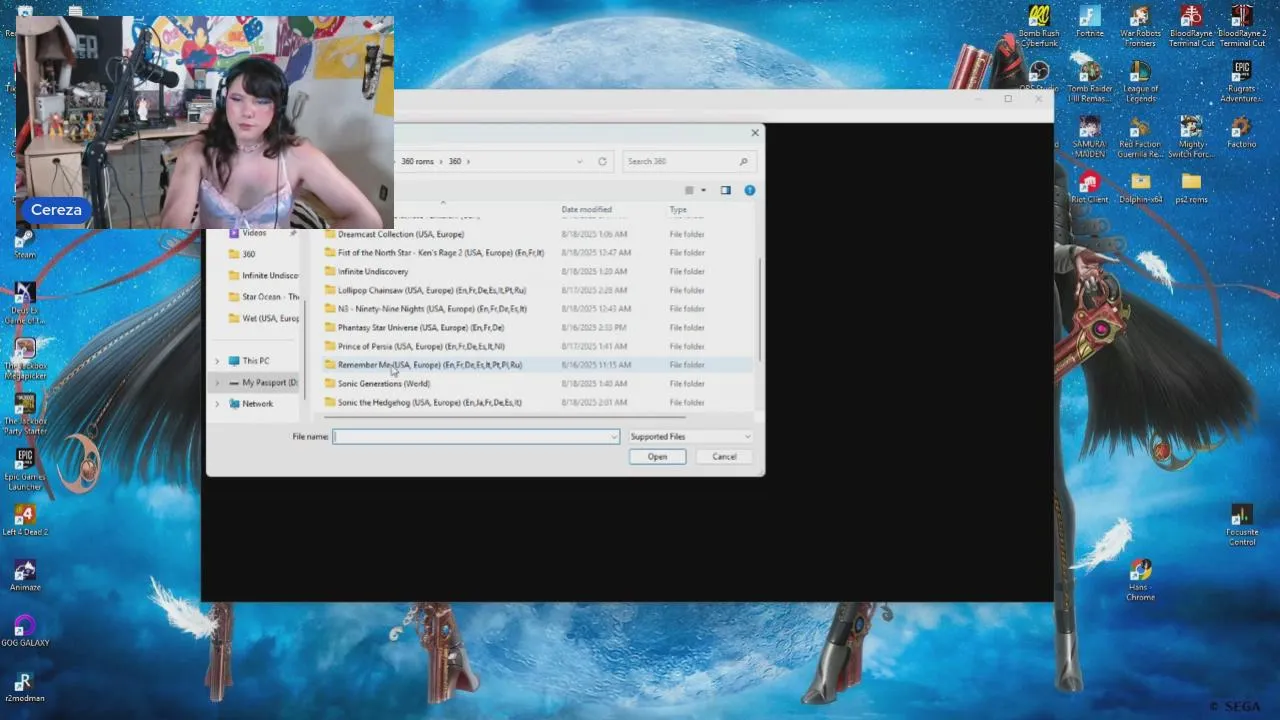Launch the Fortnite desktop shortcut
Image resolution: width=1280 pixels, height=720 pixels.
click(1089, 22)
